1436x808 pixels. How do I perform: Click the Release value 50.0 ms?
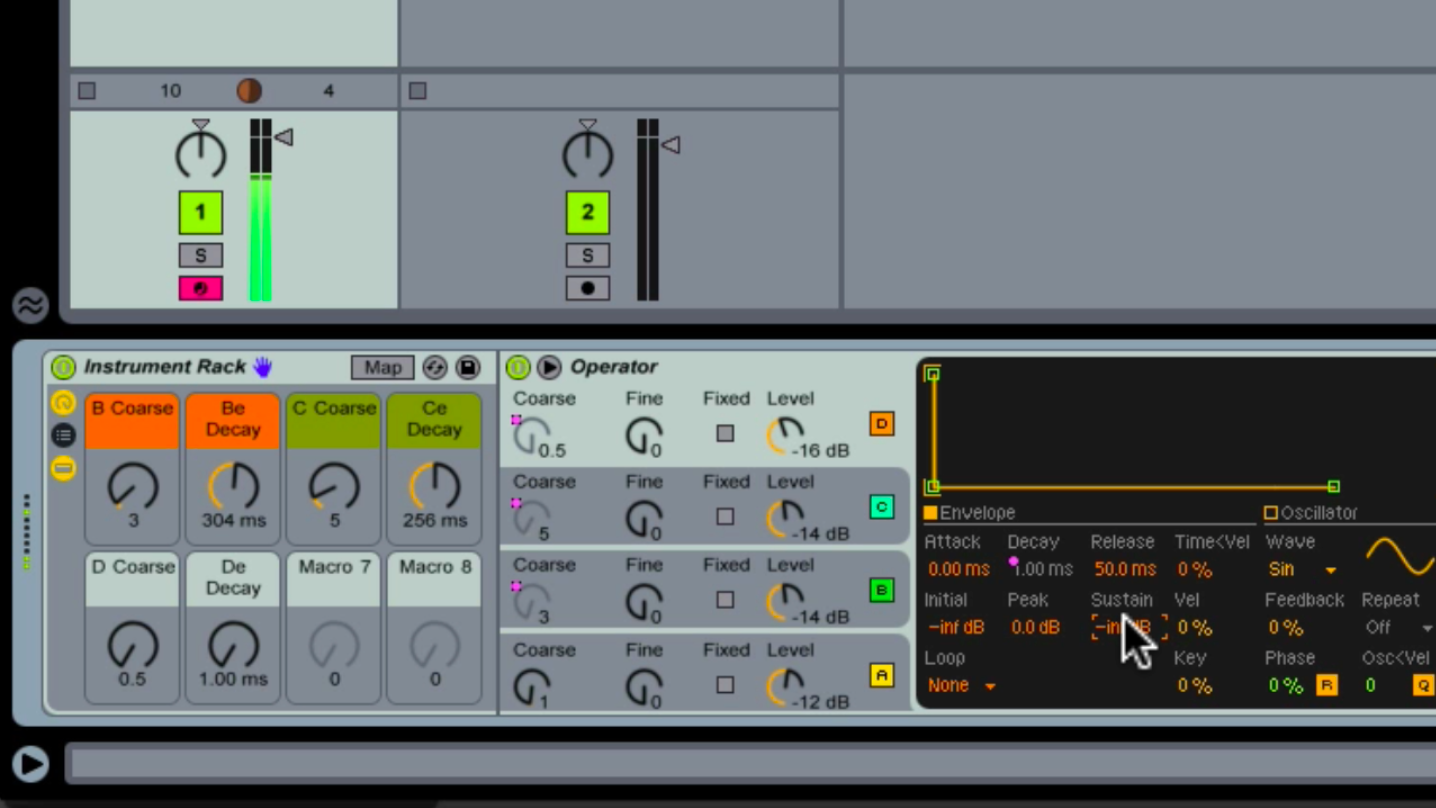(1125, 569)
